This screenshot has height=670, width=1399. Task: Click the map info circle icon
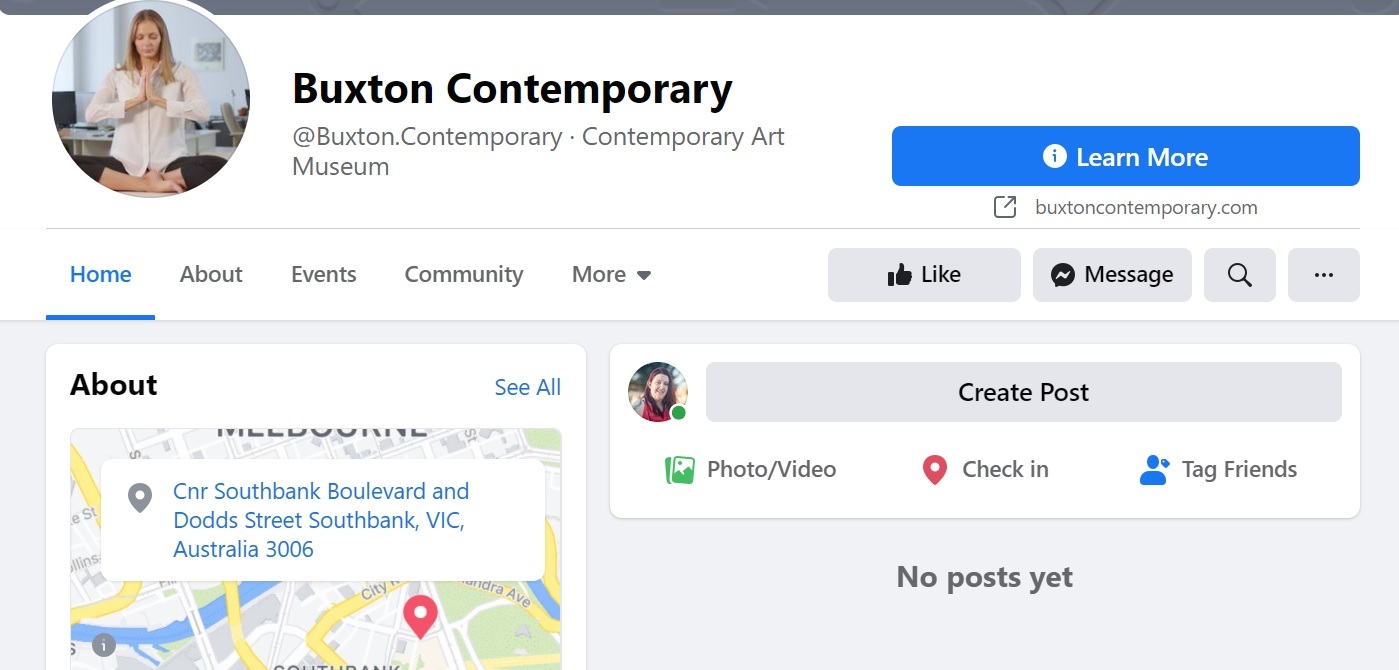104,645
